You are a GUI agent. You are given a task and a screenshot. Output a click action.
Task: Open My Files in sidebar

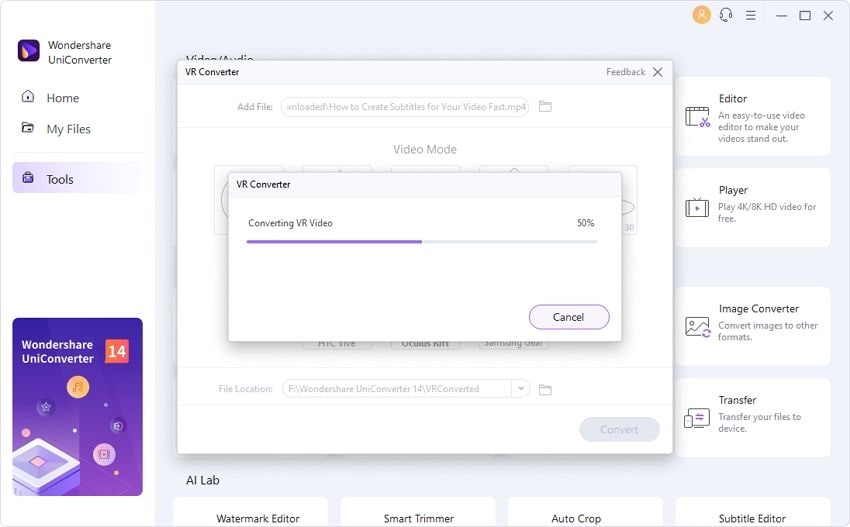click(68, 129)
